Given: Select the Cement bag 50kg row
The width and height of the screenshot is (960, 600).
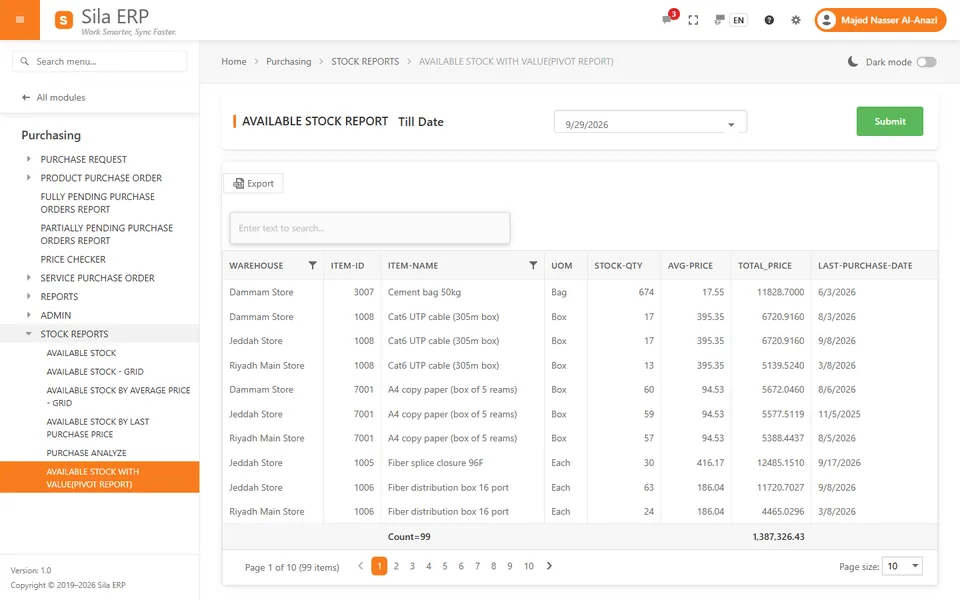Looking at the screenshot, I should pos(580,292).
